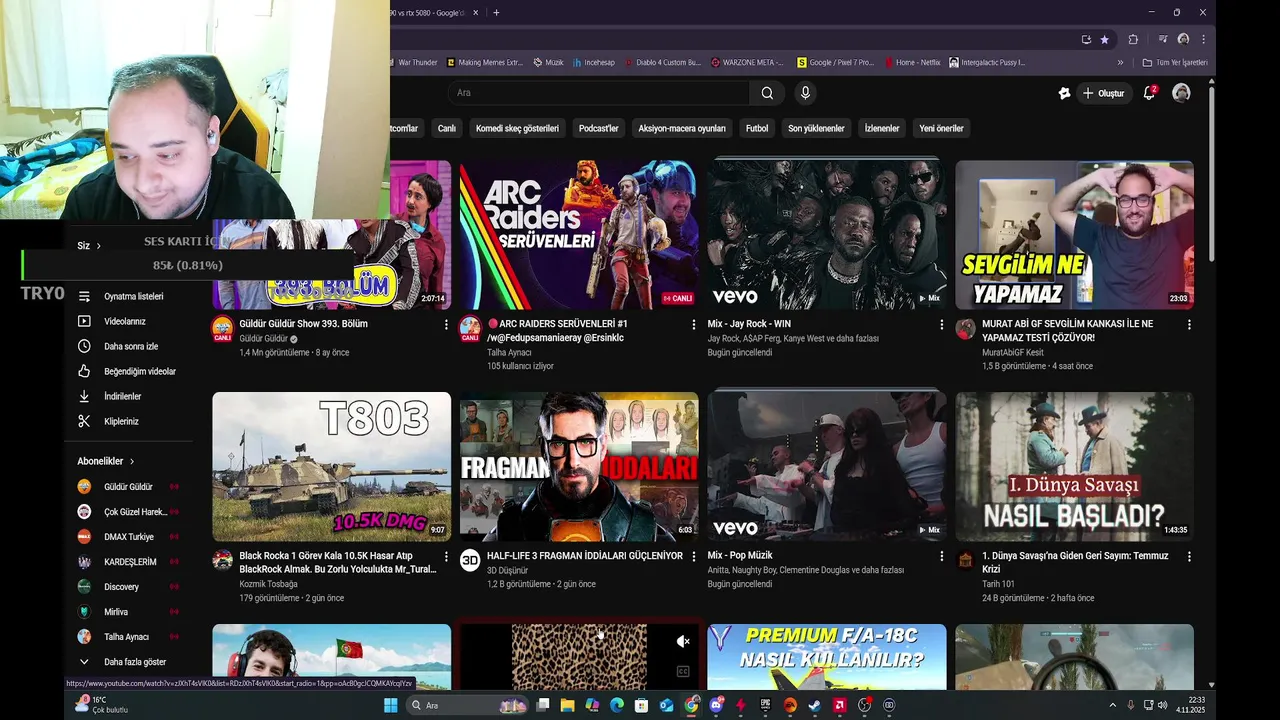Start voice search with the microphone icon
This screenshot has width=1280, height=720.
(805, 93)
